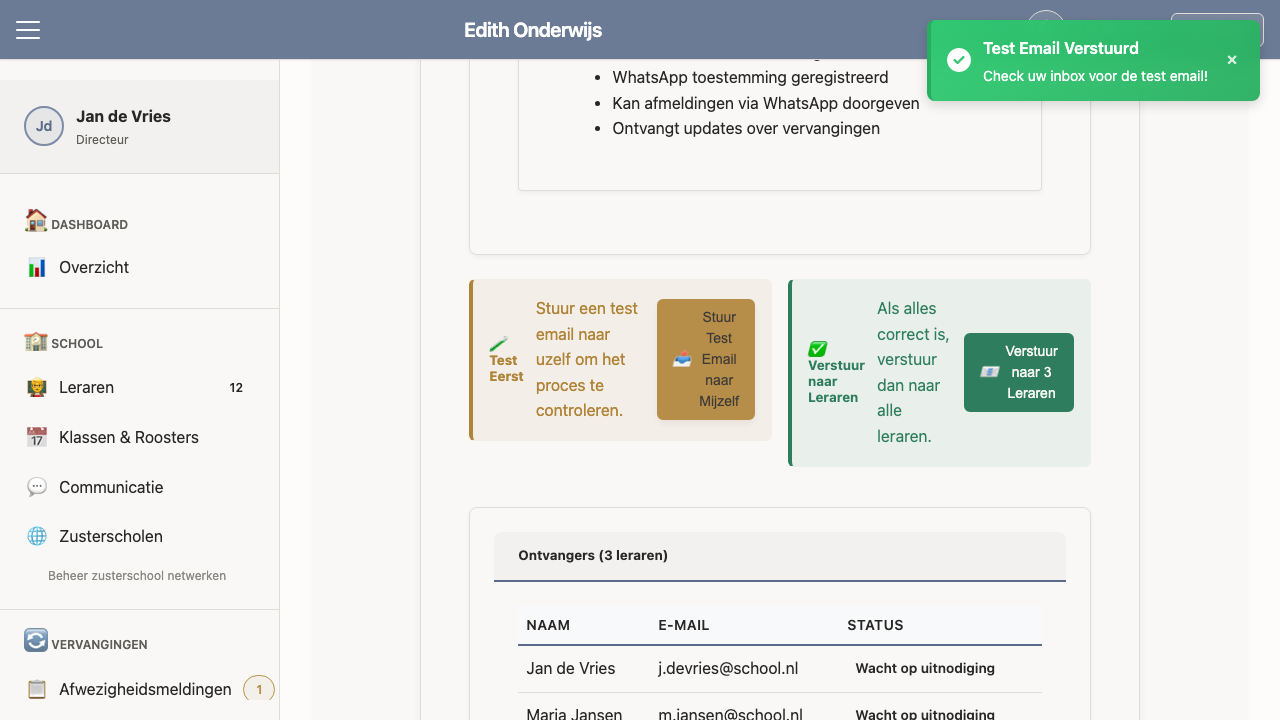Click the Beheer zusterschool netwerken caption
Viewport: 1280px width, 720px height.
click(x=137, y=576)
